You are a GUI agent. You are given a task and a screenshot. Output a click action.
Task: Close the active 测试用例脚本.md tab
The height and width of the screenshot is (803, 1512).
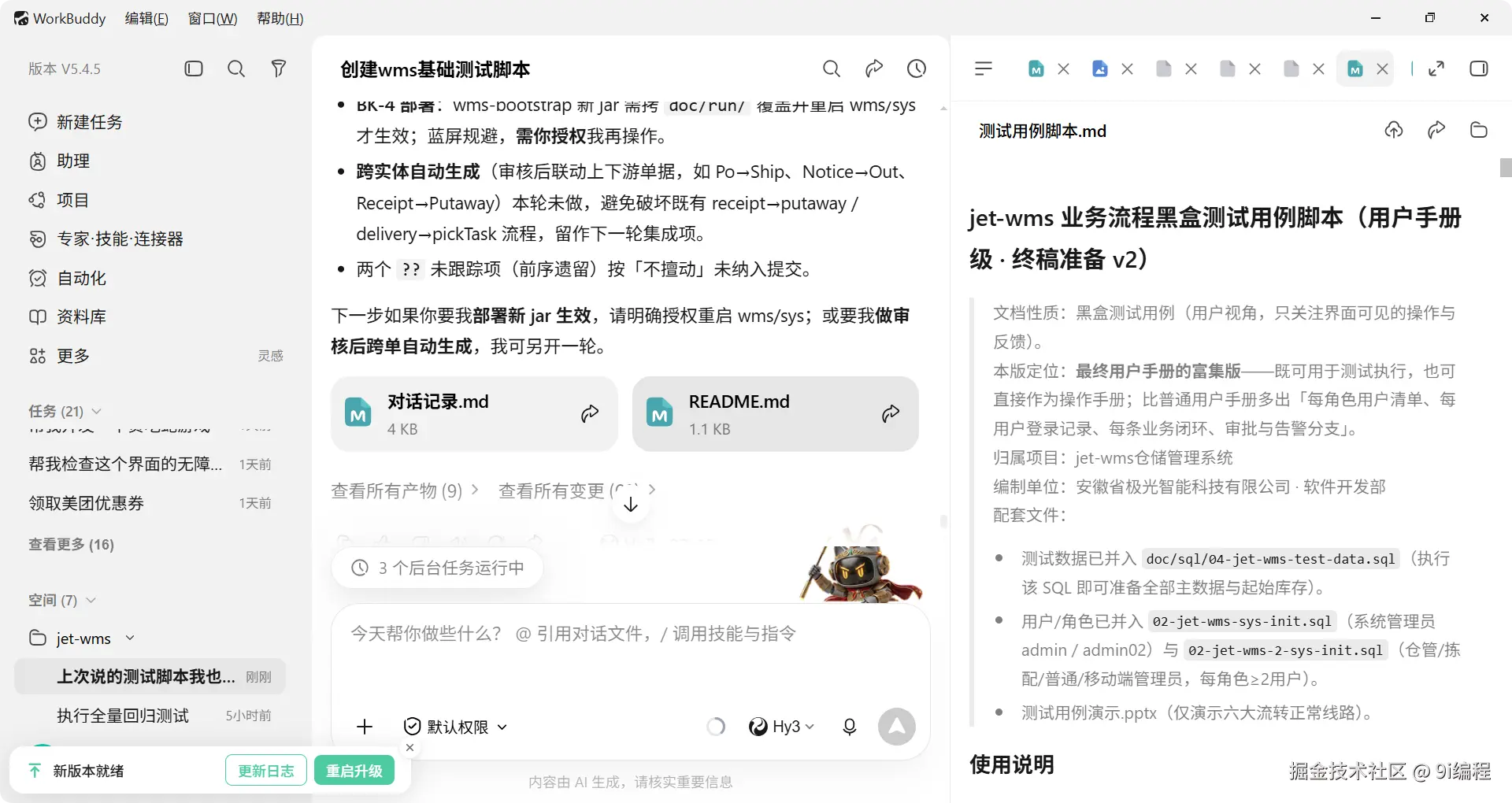pyautogui.click(x=1382, y=68)
